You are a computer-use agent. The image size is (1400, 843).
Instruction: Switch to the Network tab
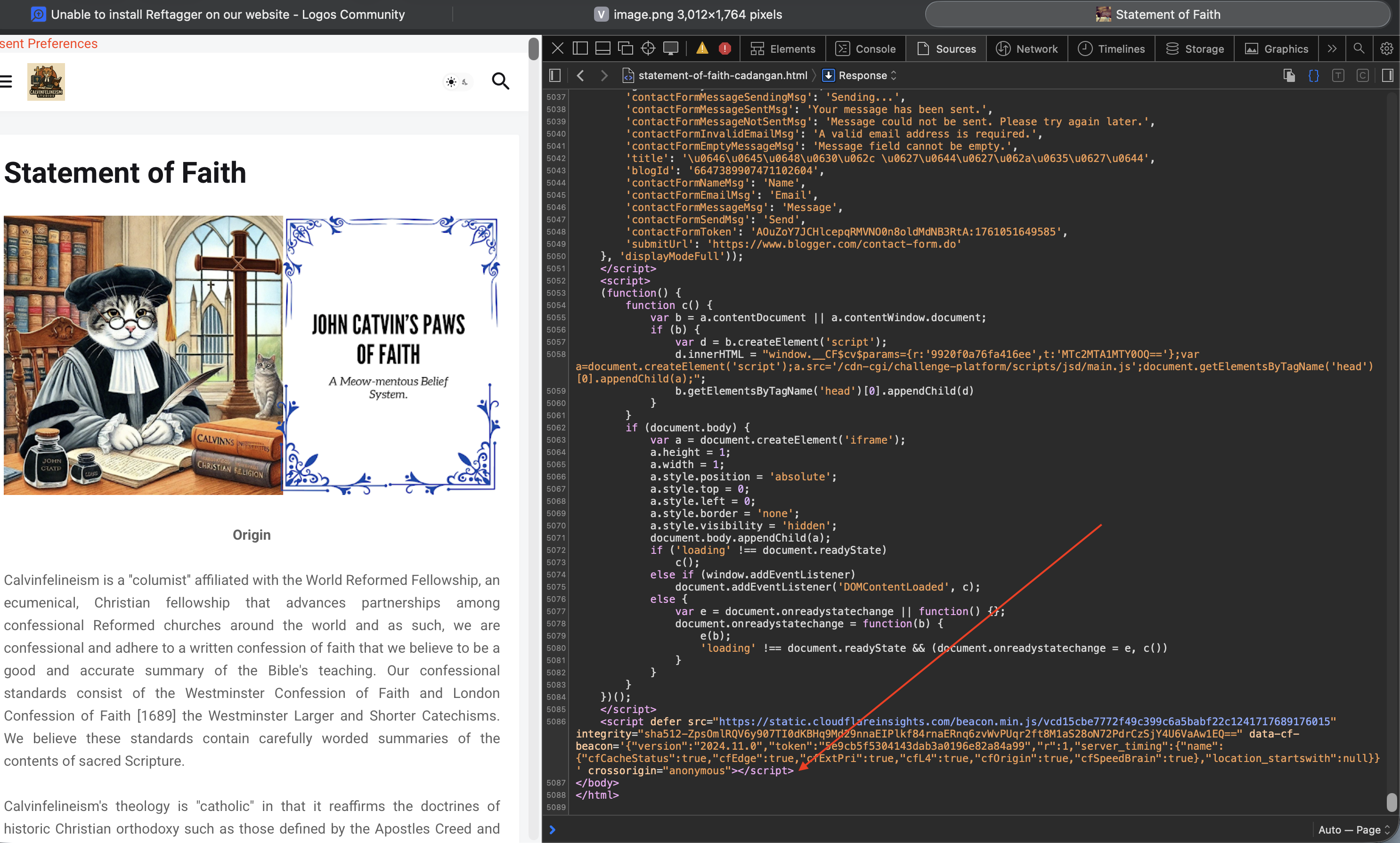(x=1027, y=49)
